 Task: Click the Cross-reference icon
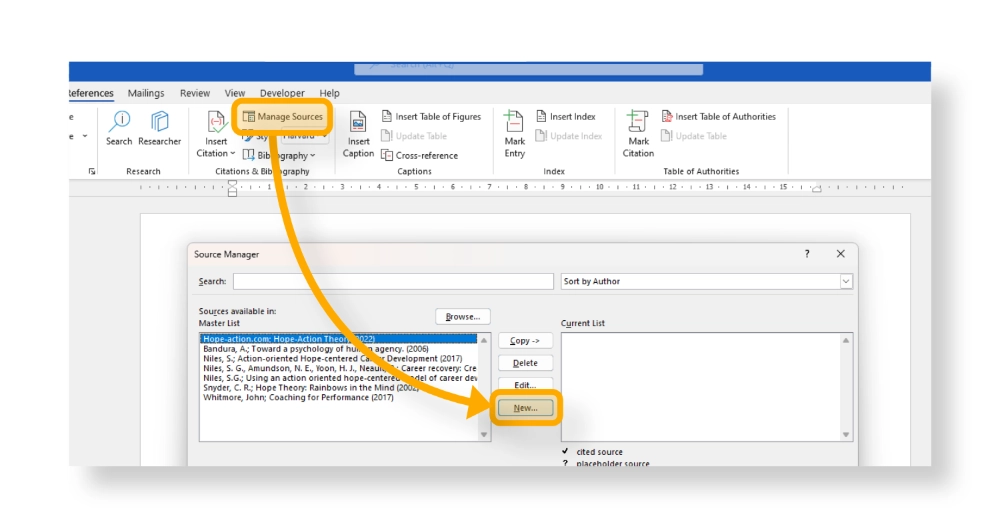tap(419, 155)
